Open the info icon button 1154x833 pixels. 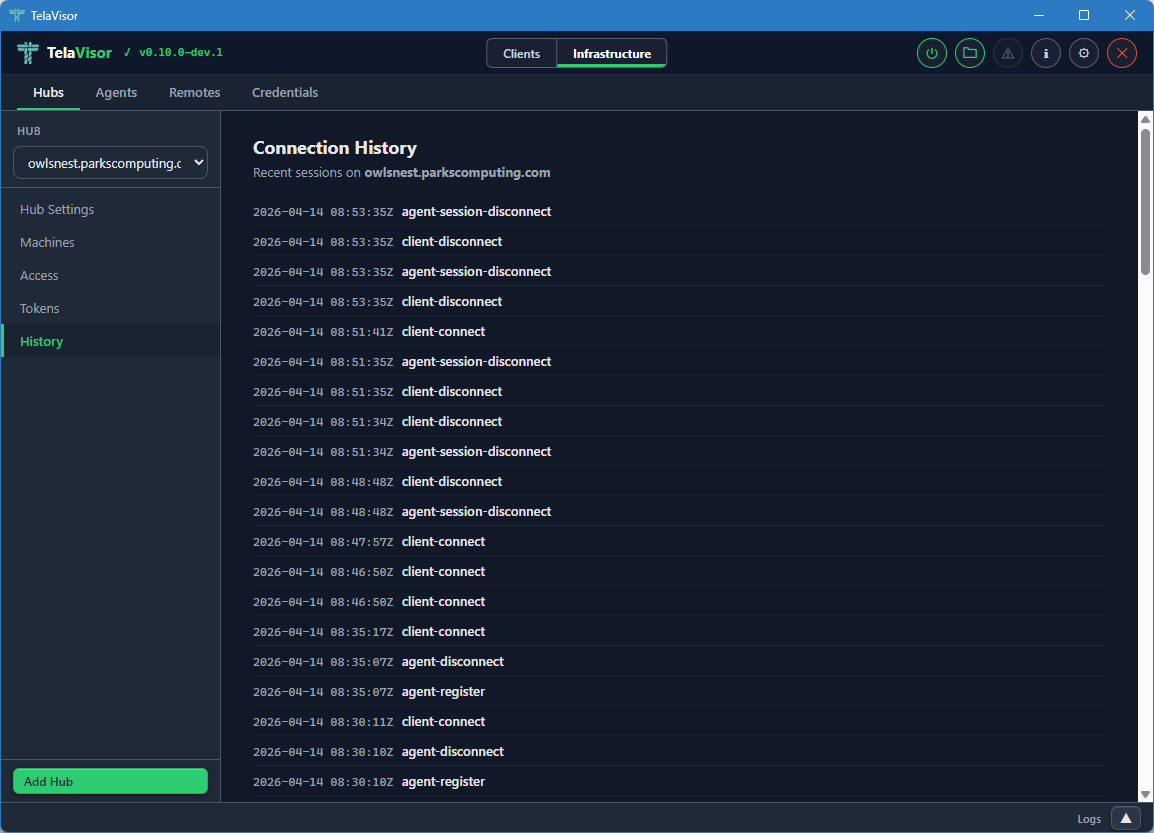tap(1046, 53)
